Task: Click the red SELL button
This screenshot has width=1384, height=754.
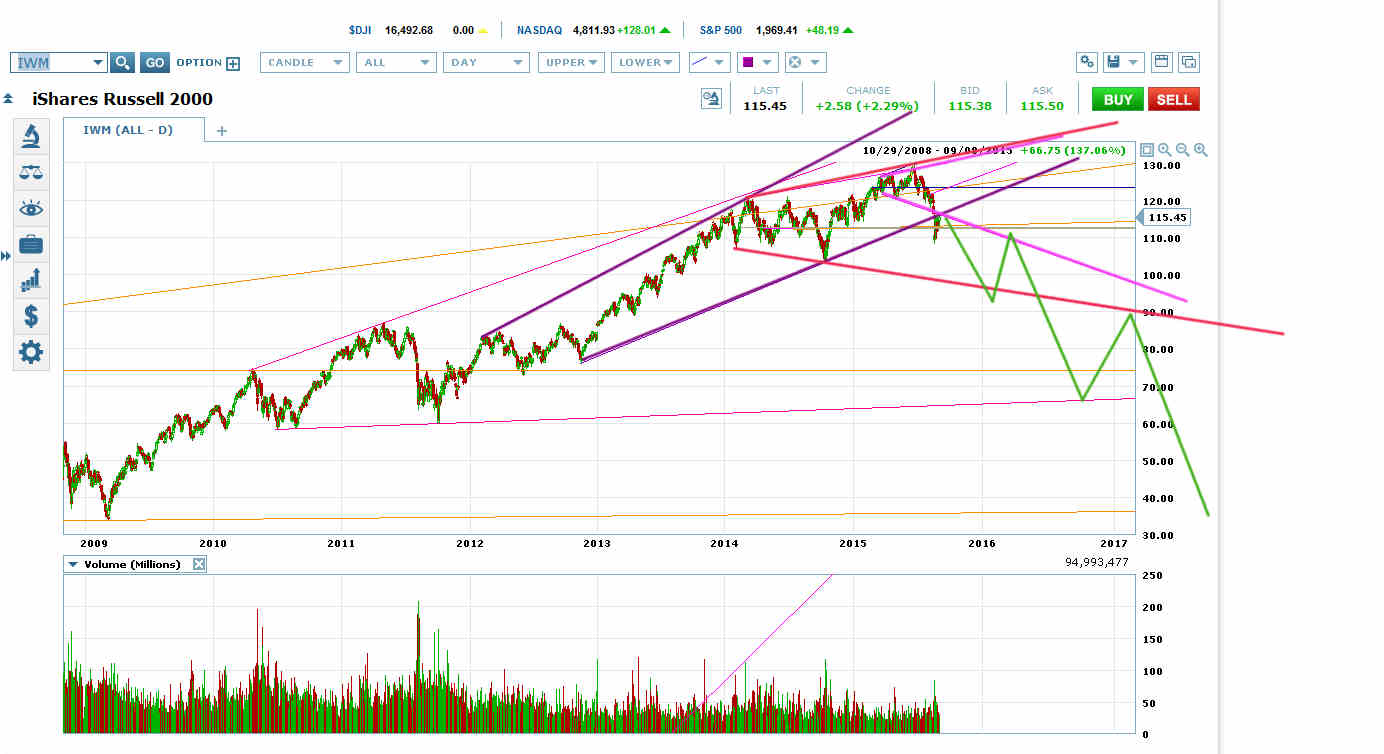Action: [x=1174, y=99]
